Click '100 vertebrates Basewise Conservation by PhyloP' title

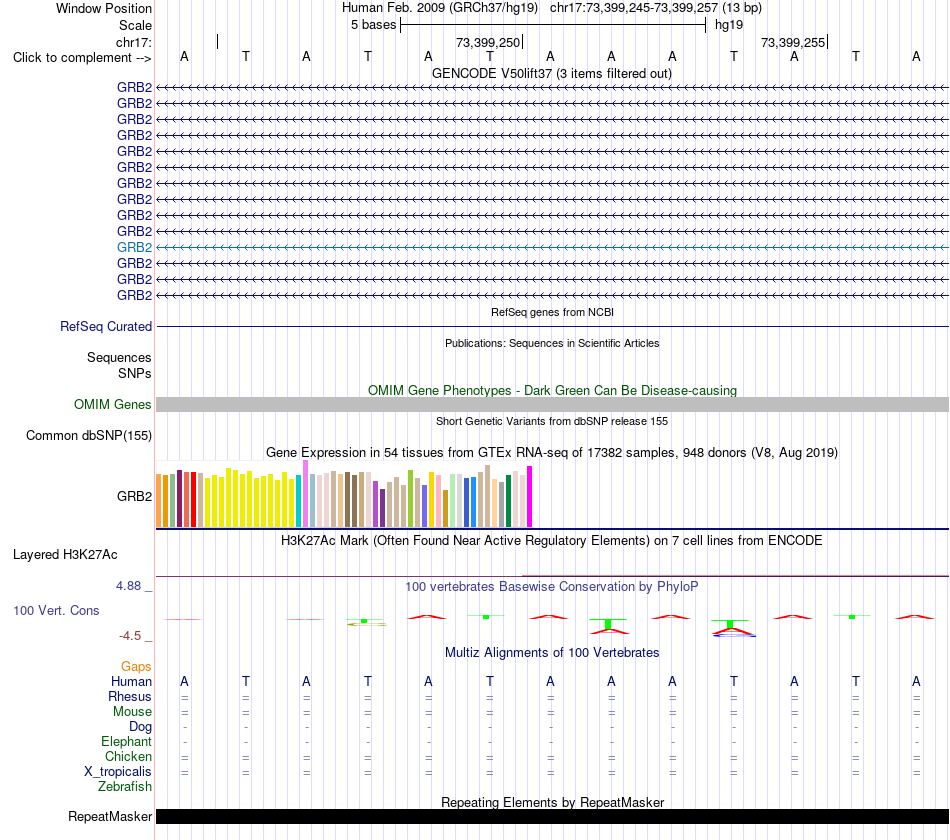click(x=552, y=587)
